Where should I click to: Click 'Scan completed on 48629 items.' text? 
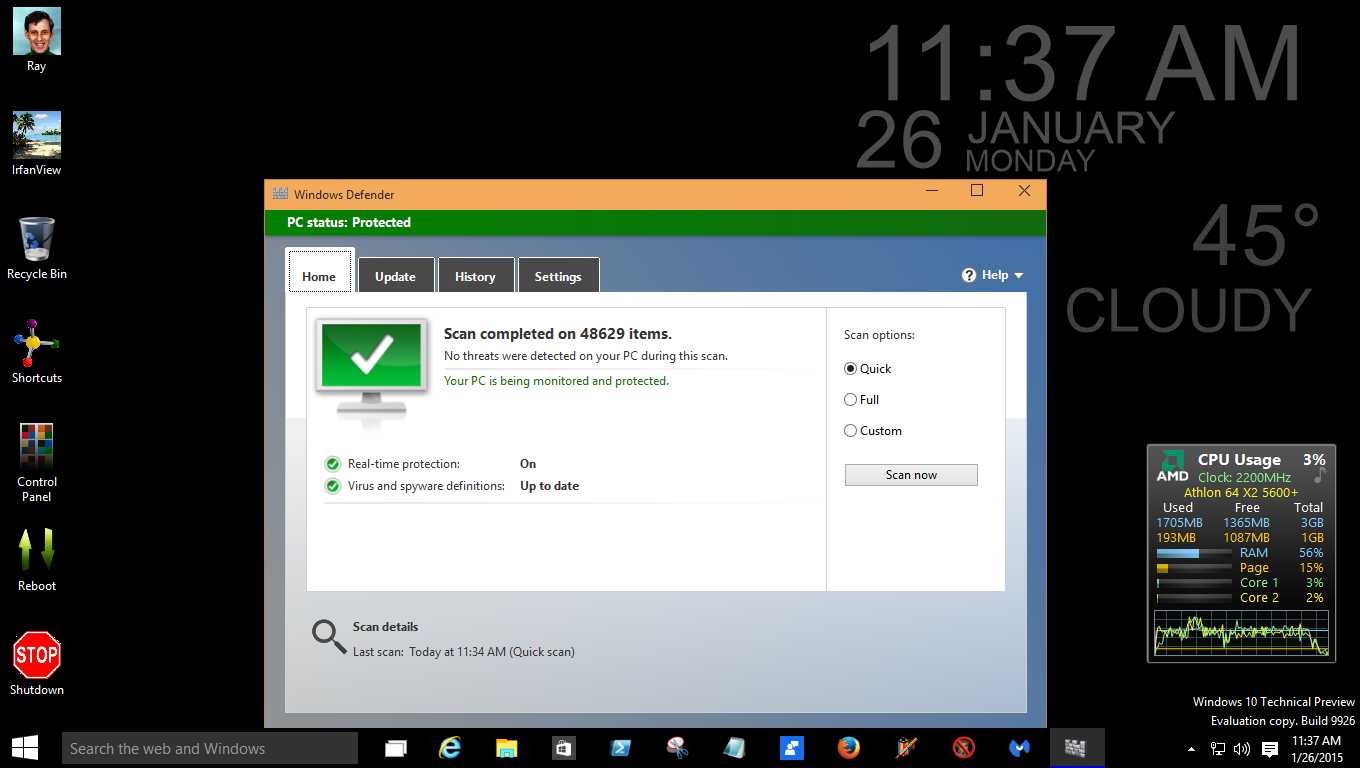(558, 334)
